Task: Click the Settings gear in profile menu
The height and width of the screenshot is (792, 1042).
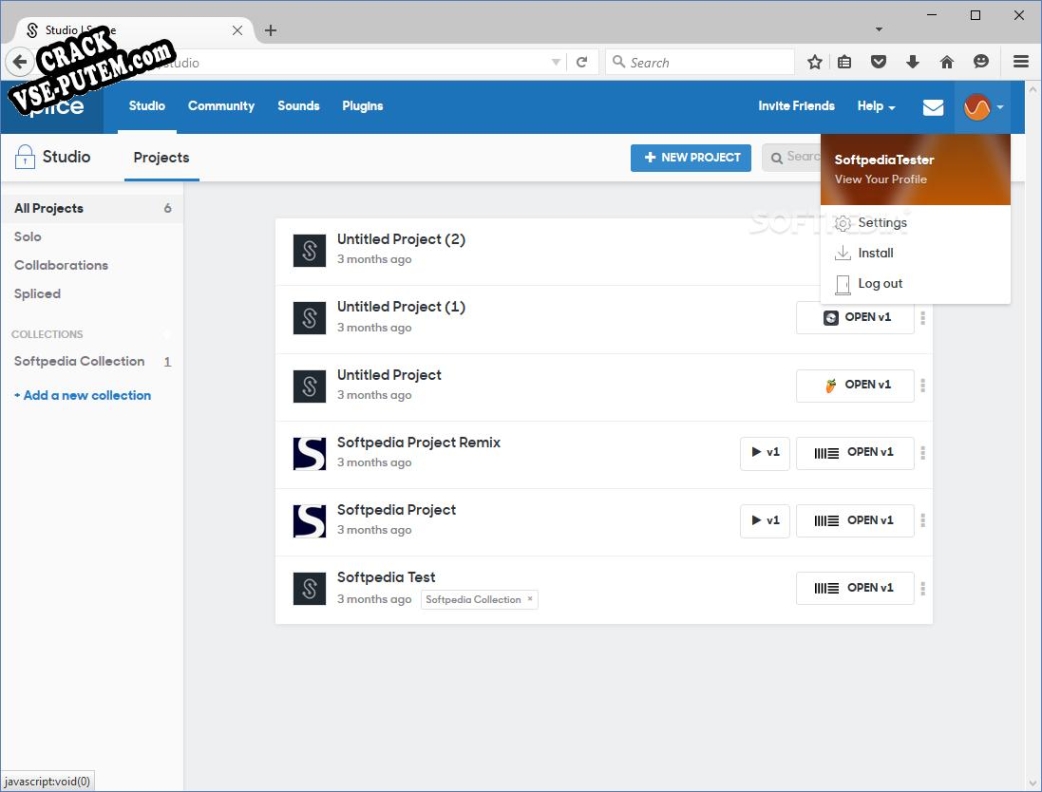Action: pos(841,222)
